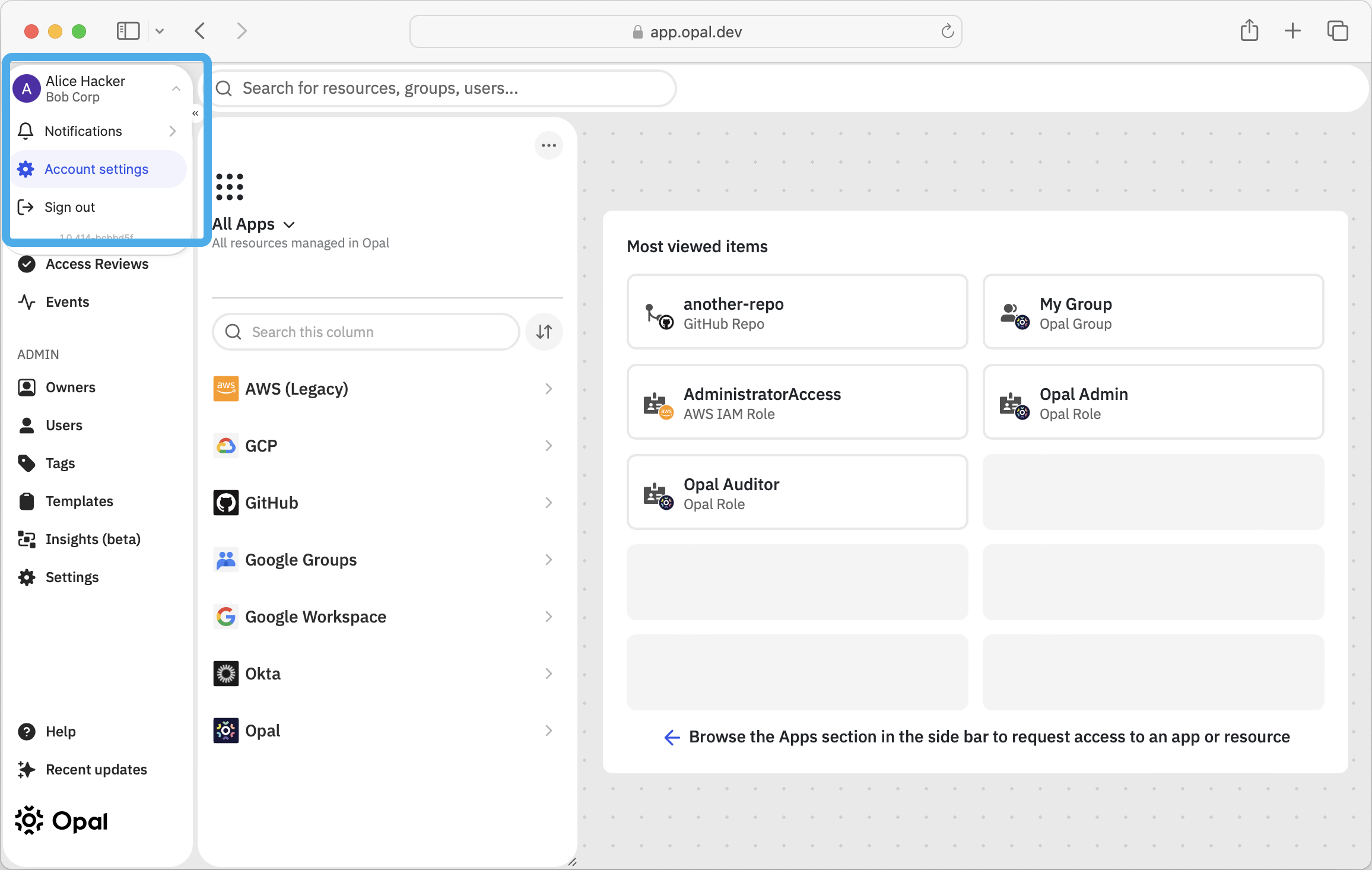Viewport: 1372px width, 870px height.
Task: Click the Opal logo at bottom
Action: point(62,821)
